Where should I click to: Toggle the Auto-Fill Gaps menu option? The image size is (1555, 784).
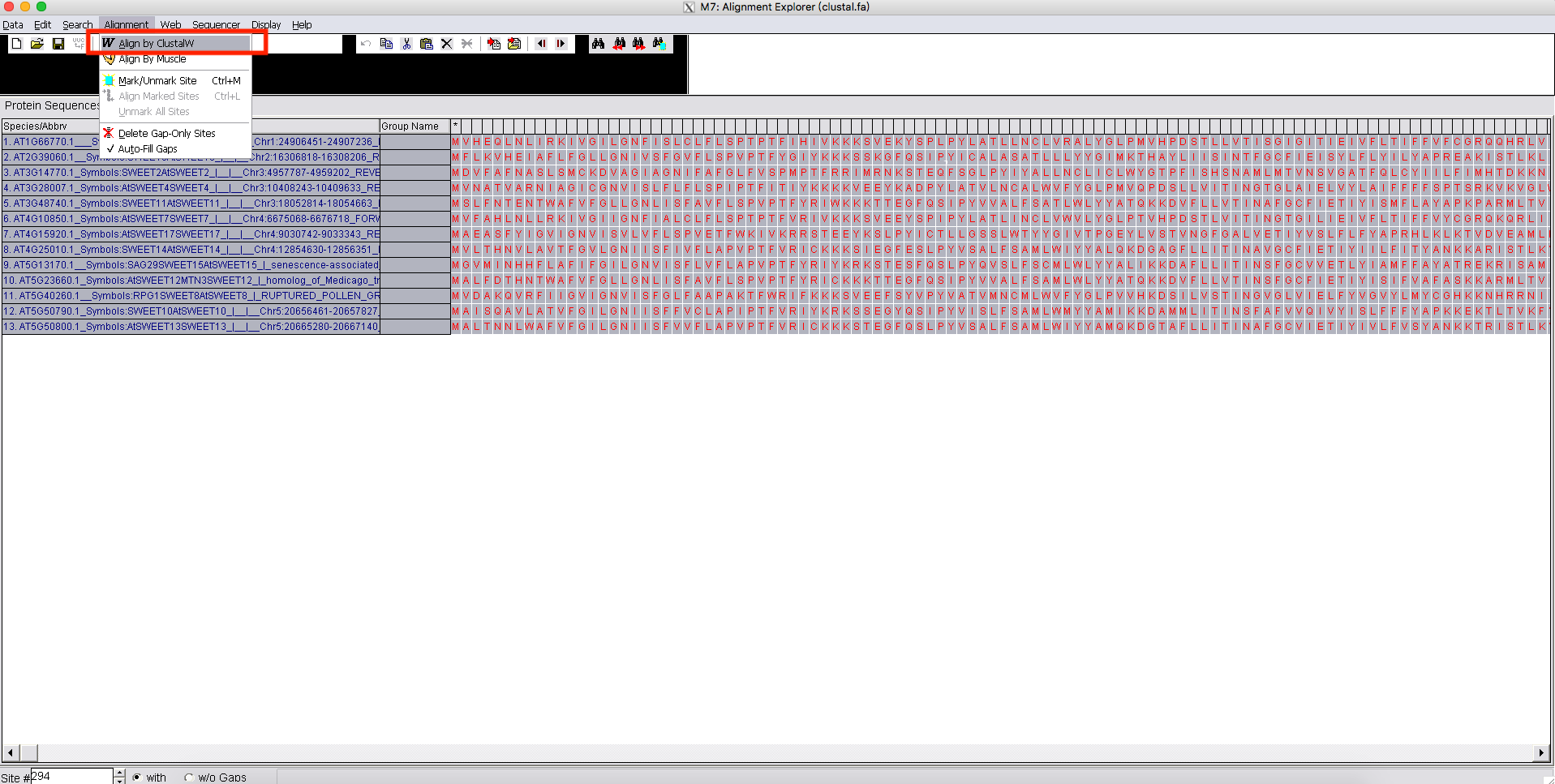pyautogui.click(x=148, y=149)
